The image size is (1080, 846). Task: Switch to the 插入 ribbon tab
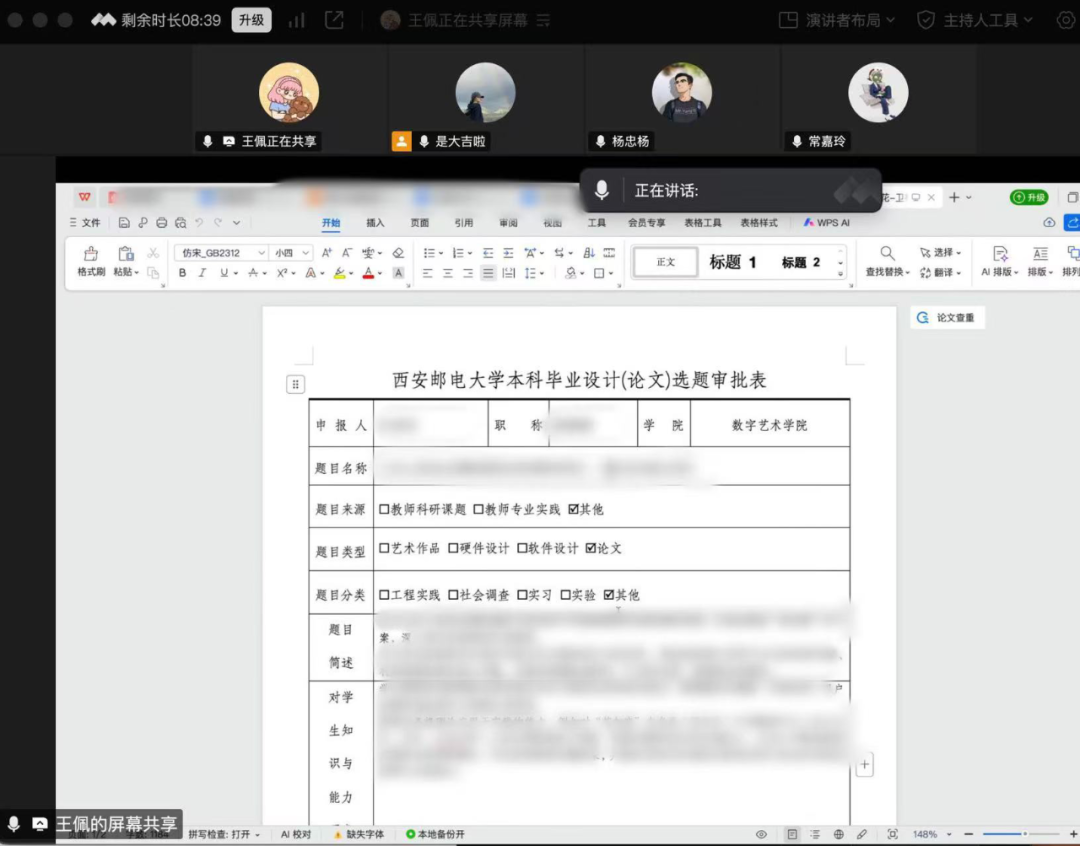[375, 223]
